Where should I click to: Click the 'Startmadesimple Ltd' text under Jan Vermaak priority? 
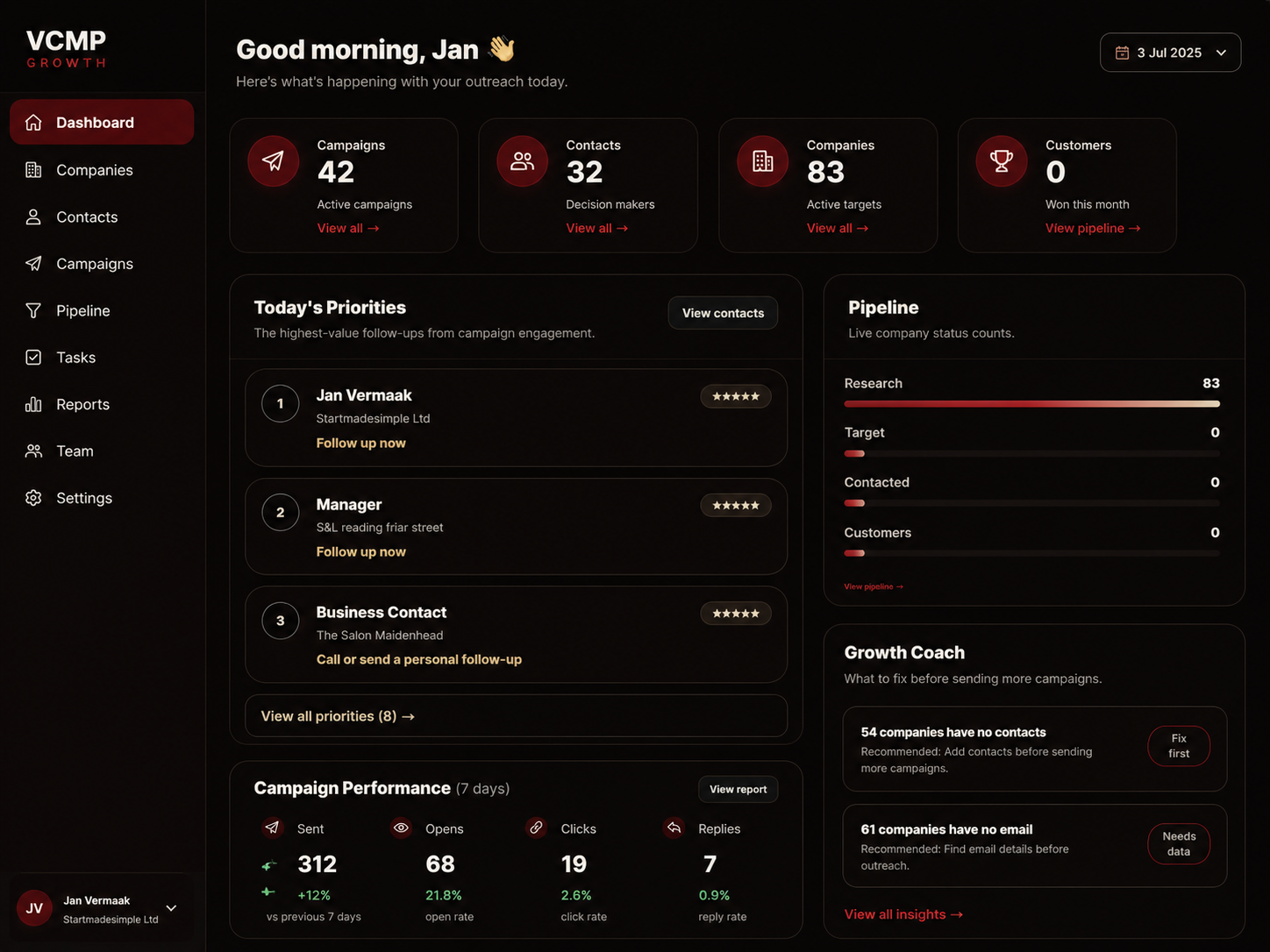pyautogui.click(x=373, y=418)
